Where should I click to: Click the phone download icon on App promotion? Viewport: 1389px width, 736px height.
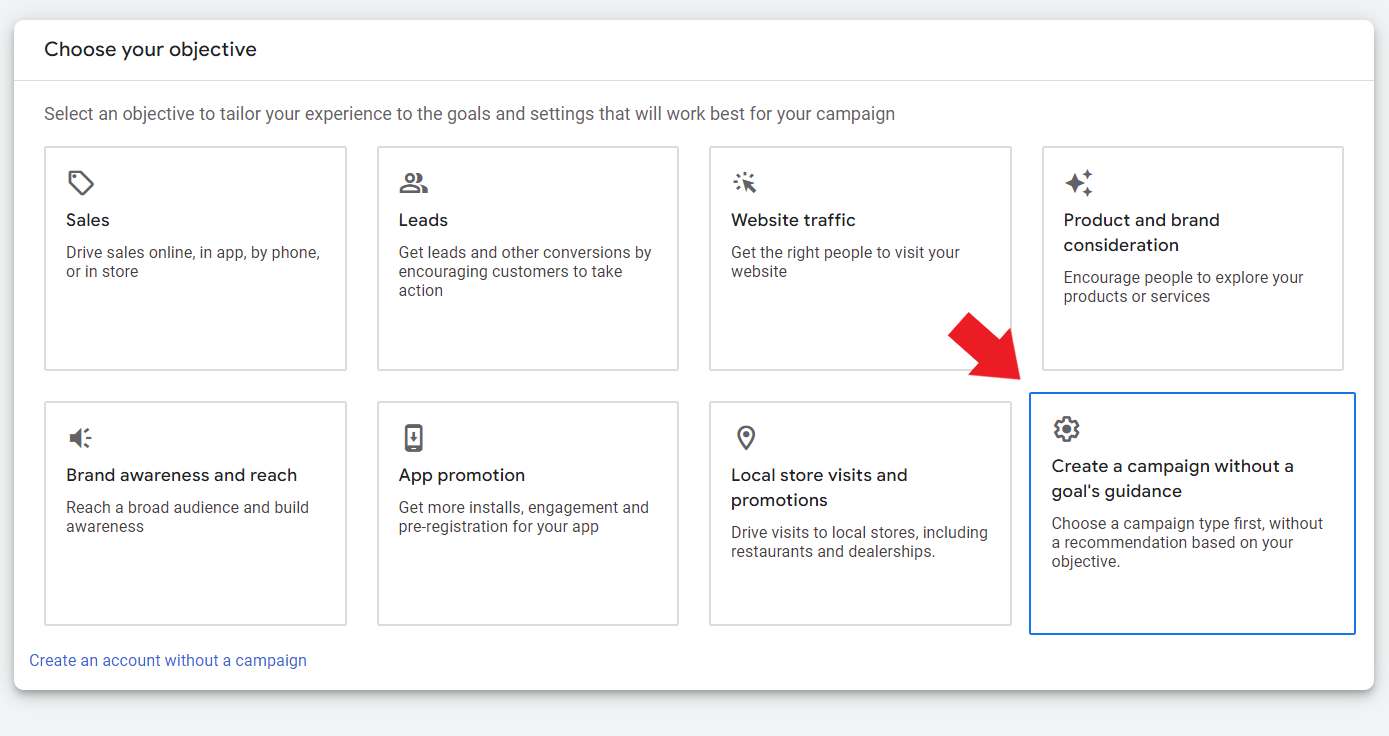[x=414, y=437]
